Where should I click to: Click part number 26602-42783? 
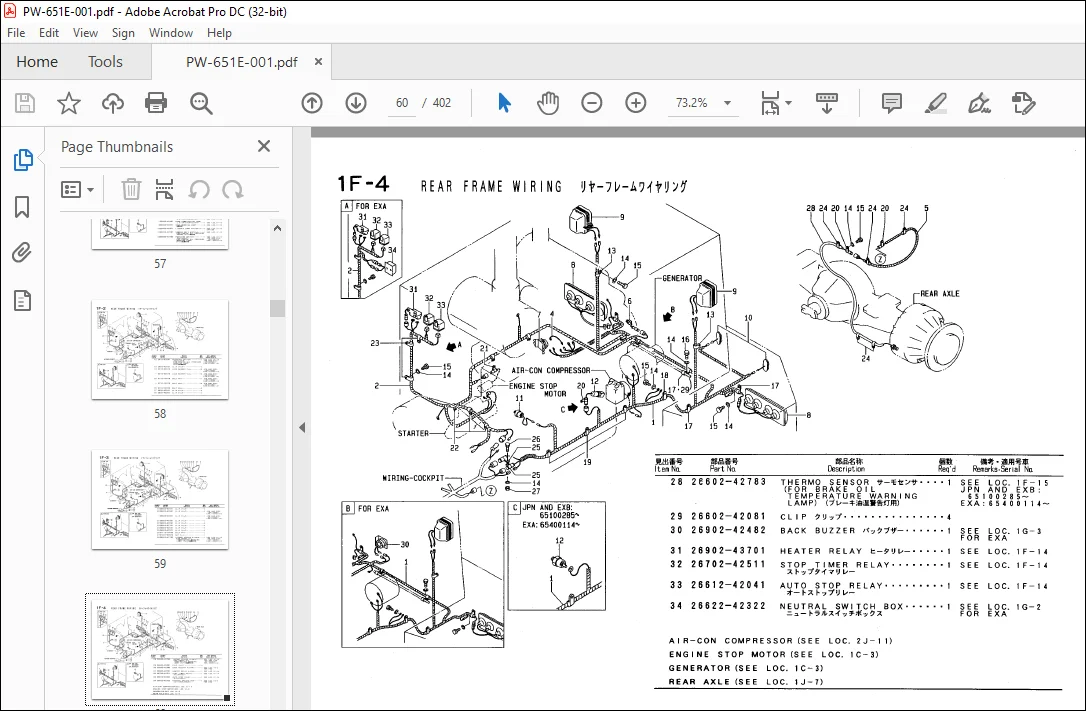pyautogui.click(x=729, y=482)
